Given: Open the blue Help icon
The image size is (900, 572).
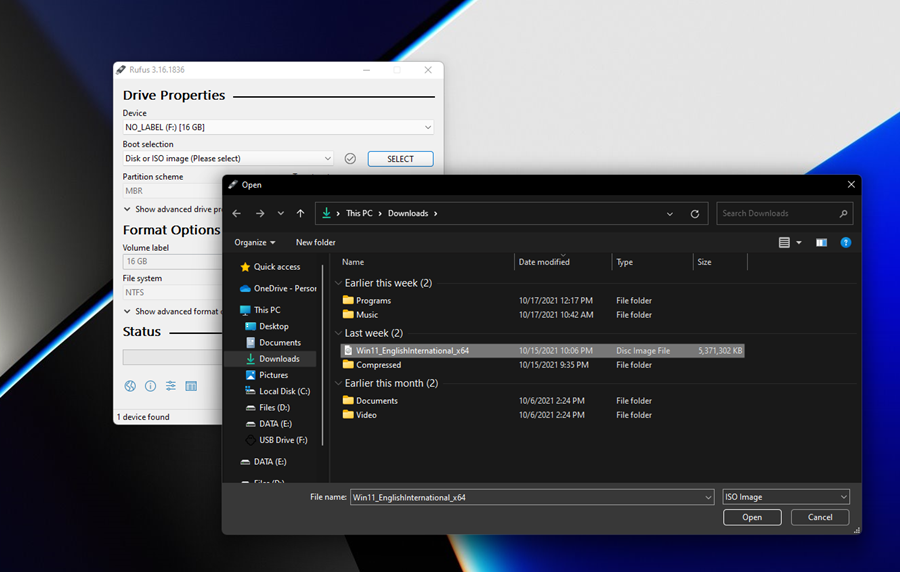Looking at the screenshot, I should point(845,243).
